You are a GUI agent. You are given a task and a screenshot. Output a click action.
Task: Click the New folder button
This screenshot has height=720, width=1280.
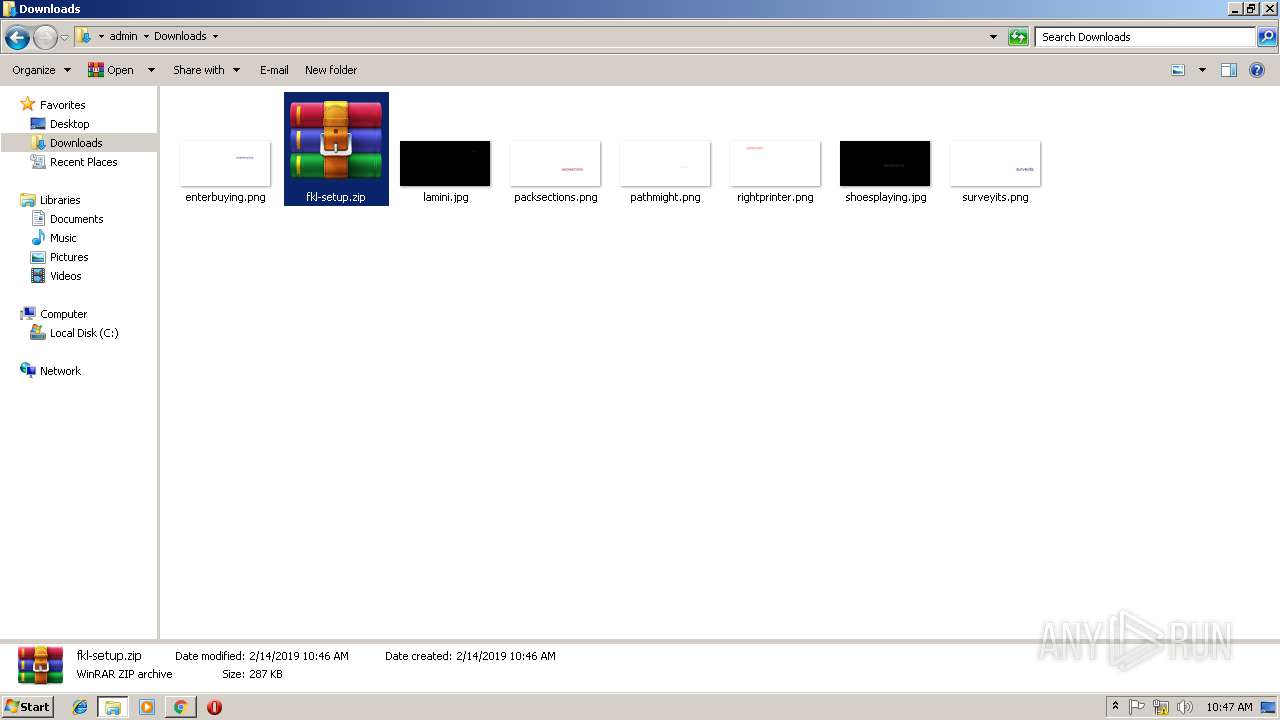pyautogui.click(x=331, y=70)
